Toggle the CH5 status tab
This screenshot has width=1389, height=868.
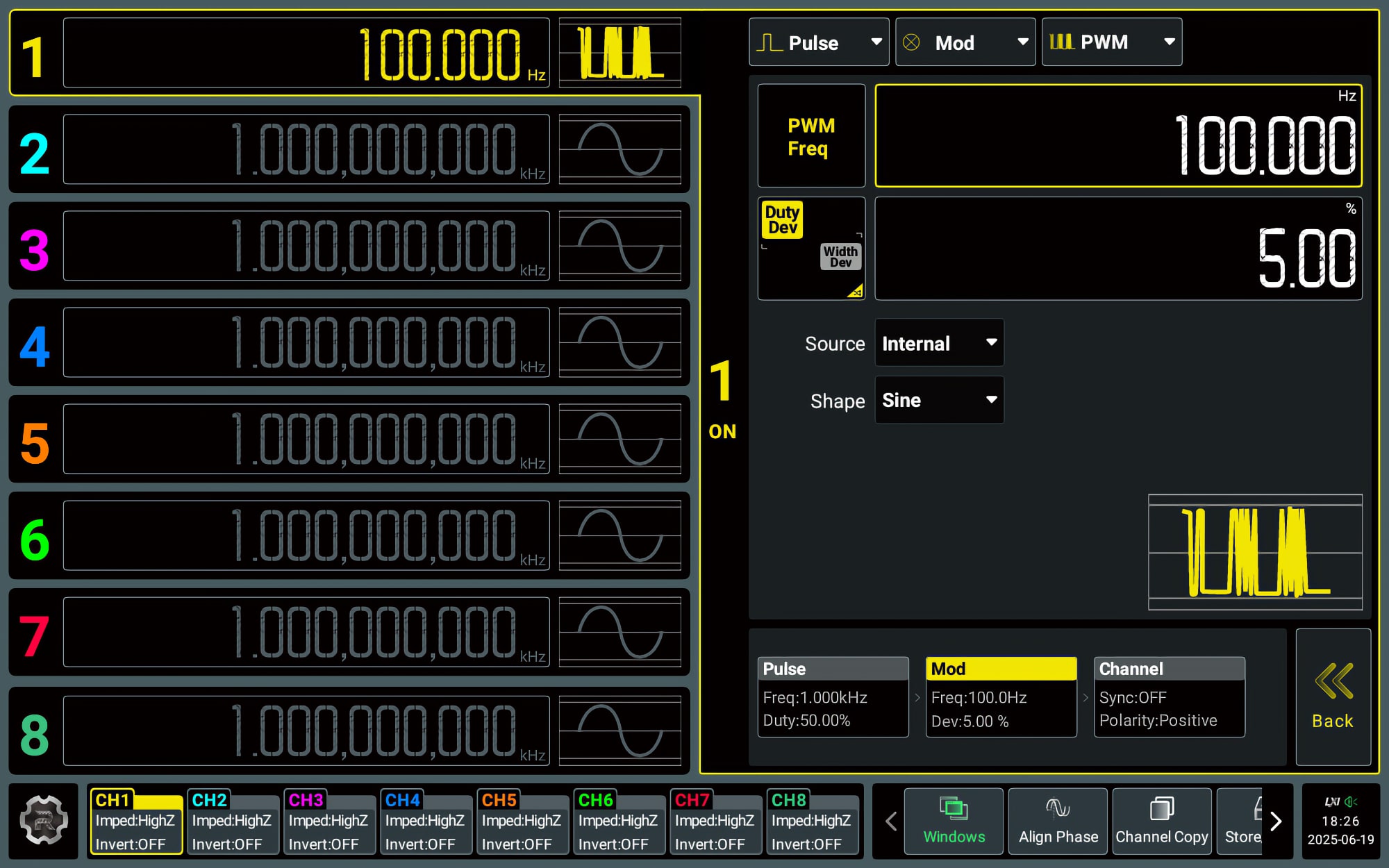[x=522, y=821]
